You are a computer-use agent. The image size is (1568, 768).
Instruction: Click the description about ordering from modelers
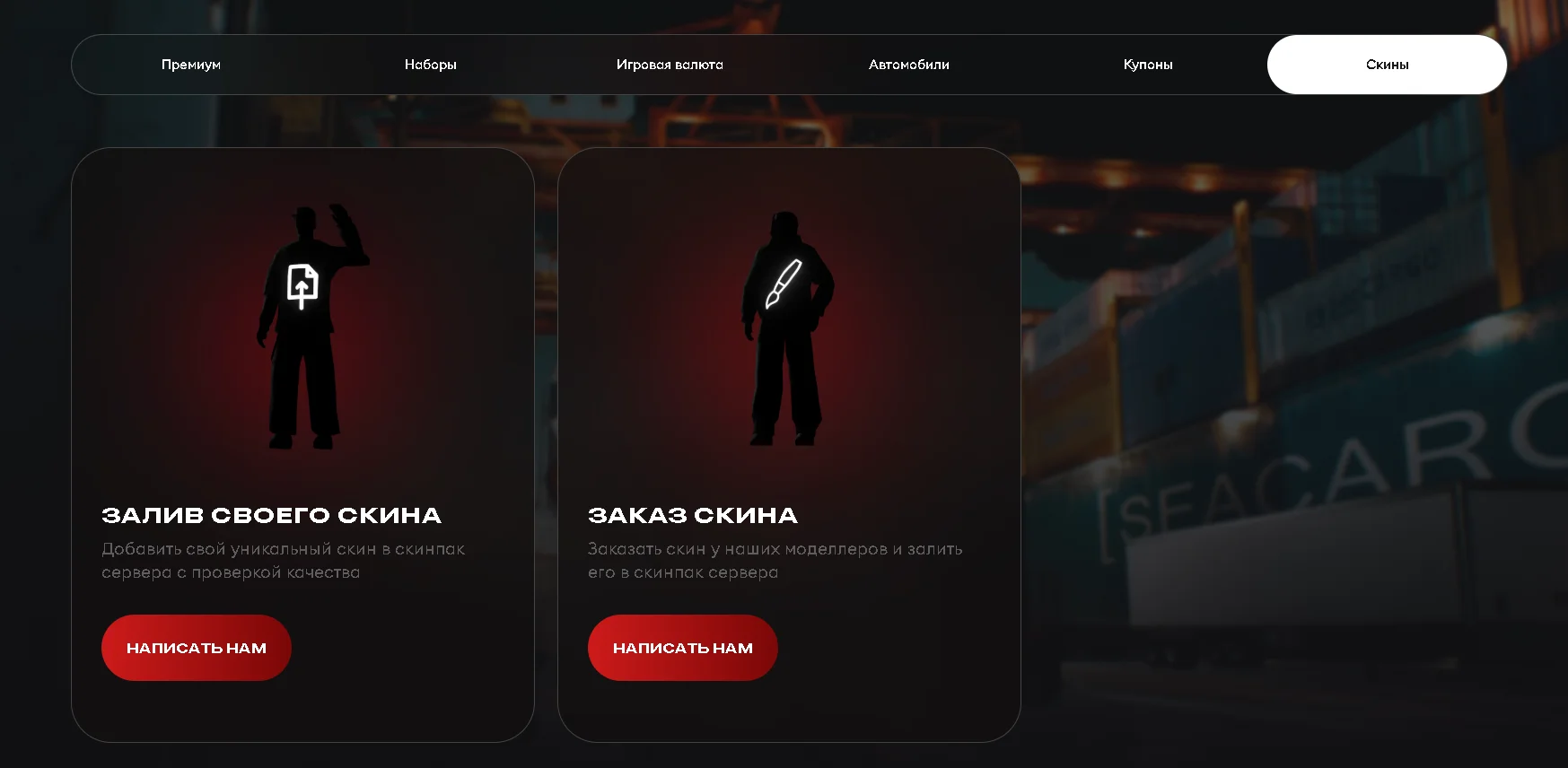(775, 561)
